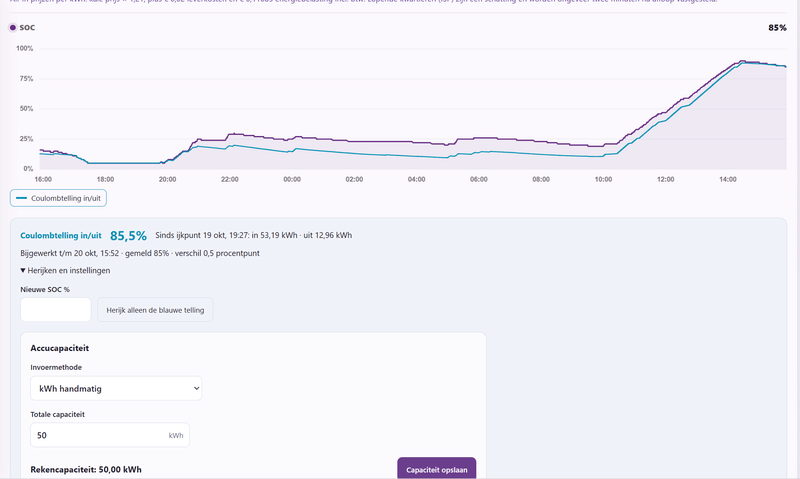Screen dimensions: 800x479
Task: Click the 100% axis label
Action: [x=24, y=48]
